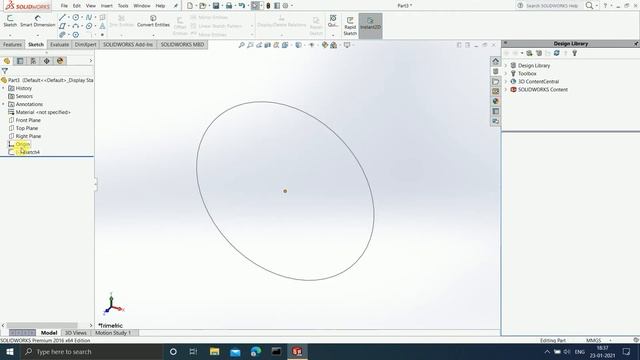Toggle Instant2D mode
The image size is (640, 360).
click(370, 25)
